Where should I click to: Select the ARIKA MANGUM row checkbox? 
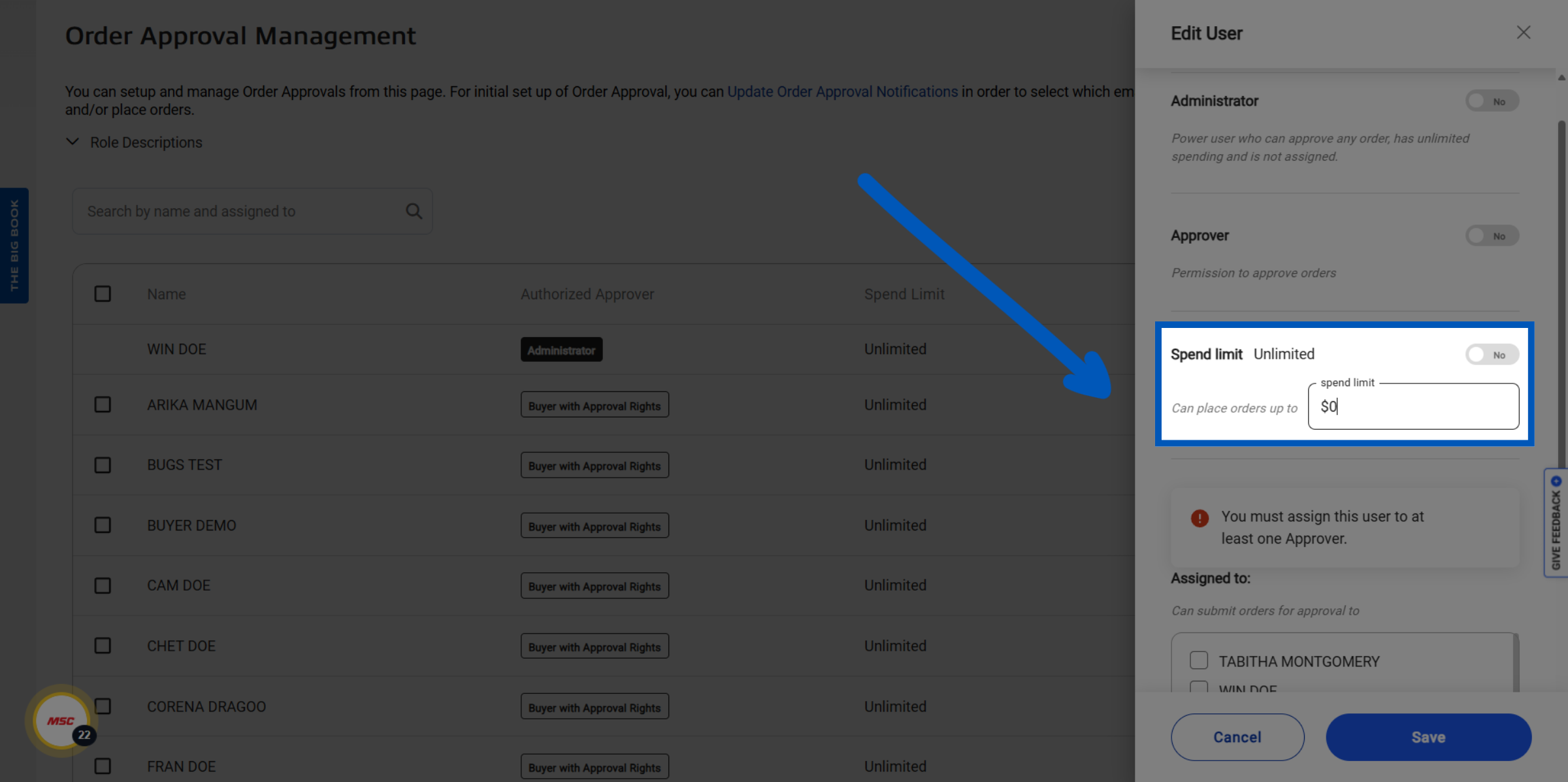(x=103, y=404)
